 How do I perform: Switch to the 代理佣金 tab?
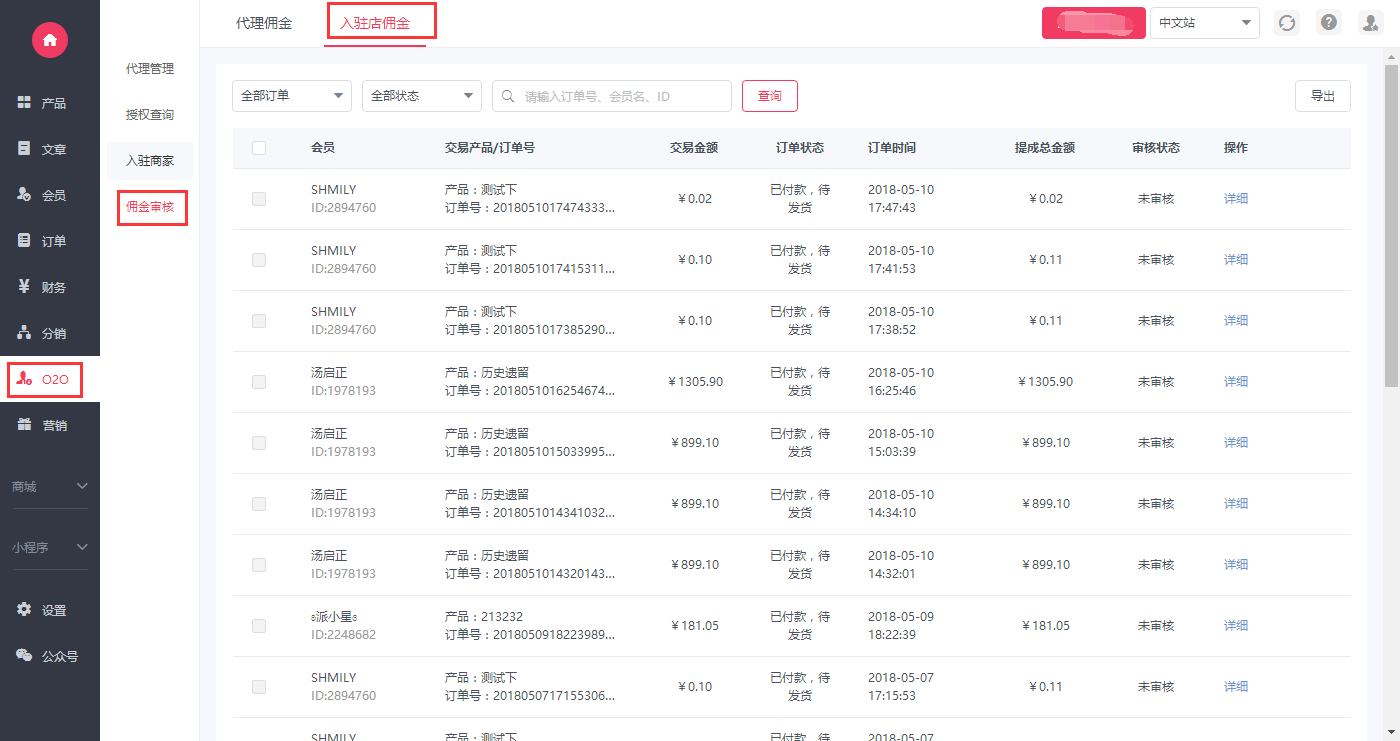tap(264, 23)
